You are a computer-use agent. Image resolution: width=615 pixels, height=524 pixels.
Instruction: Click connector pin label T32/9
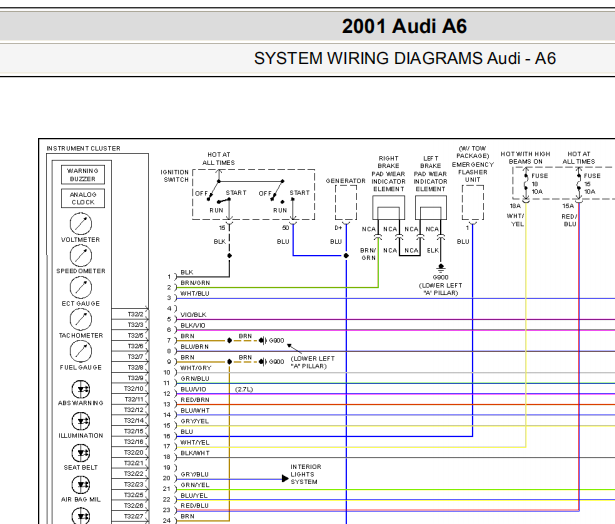(135, 378)
